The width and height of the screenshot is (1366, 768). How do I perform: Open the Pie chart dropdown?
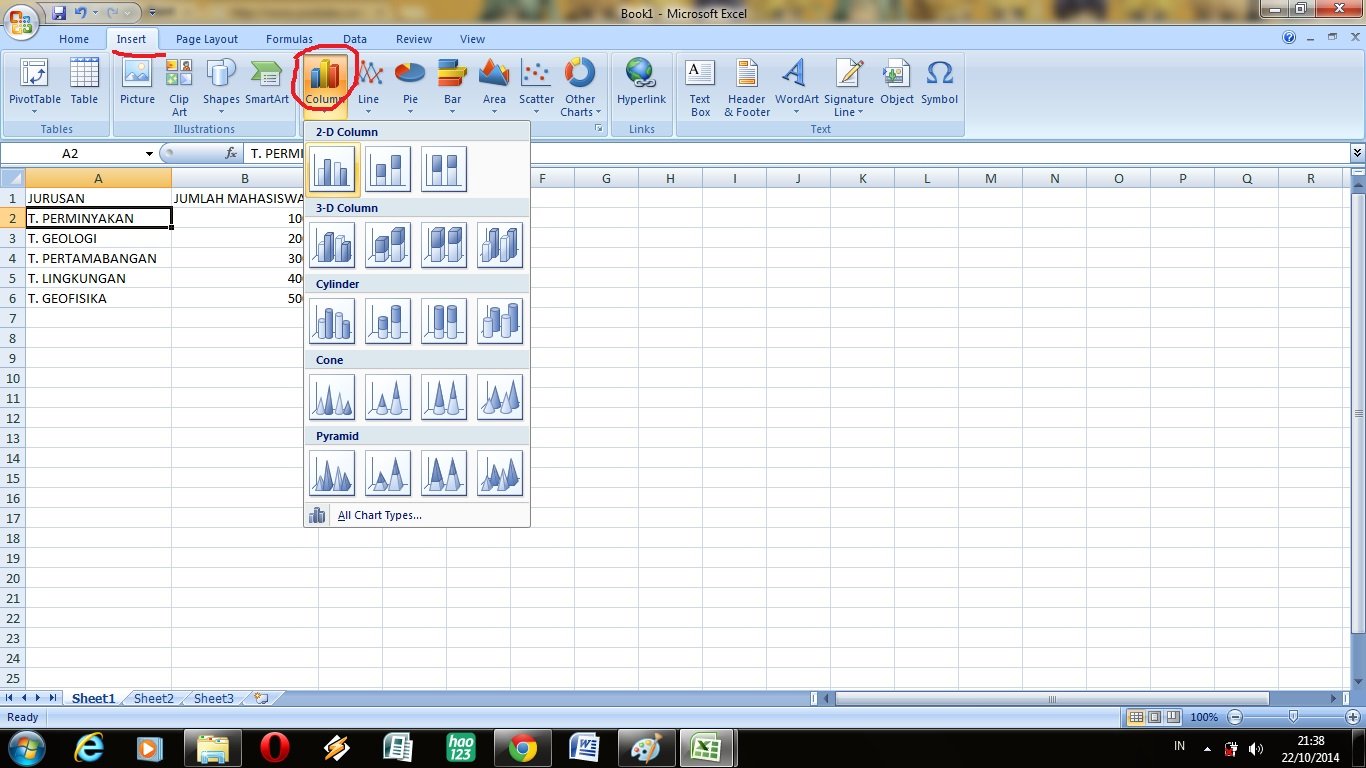tap(410, 87)
